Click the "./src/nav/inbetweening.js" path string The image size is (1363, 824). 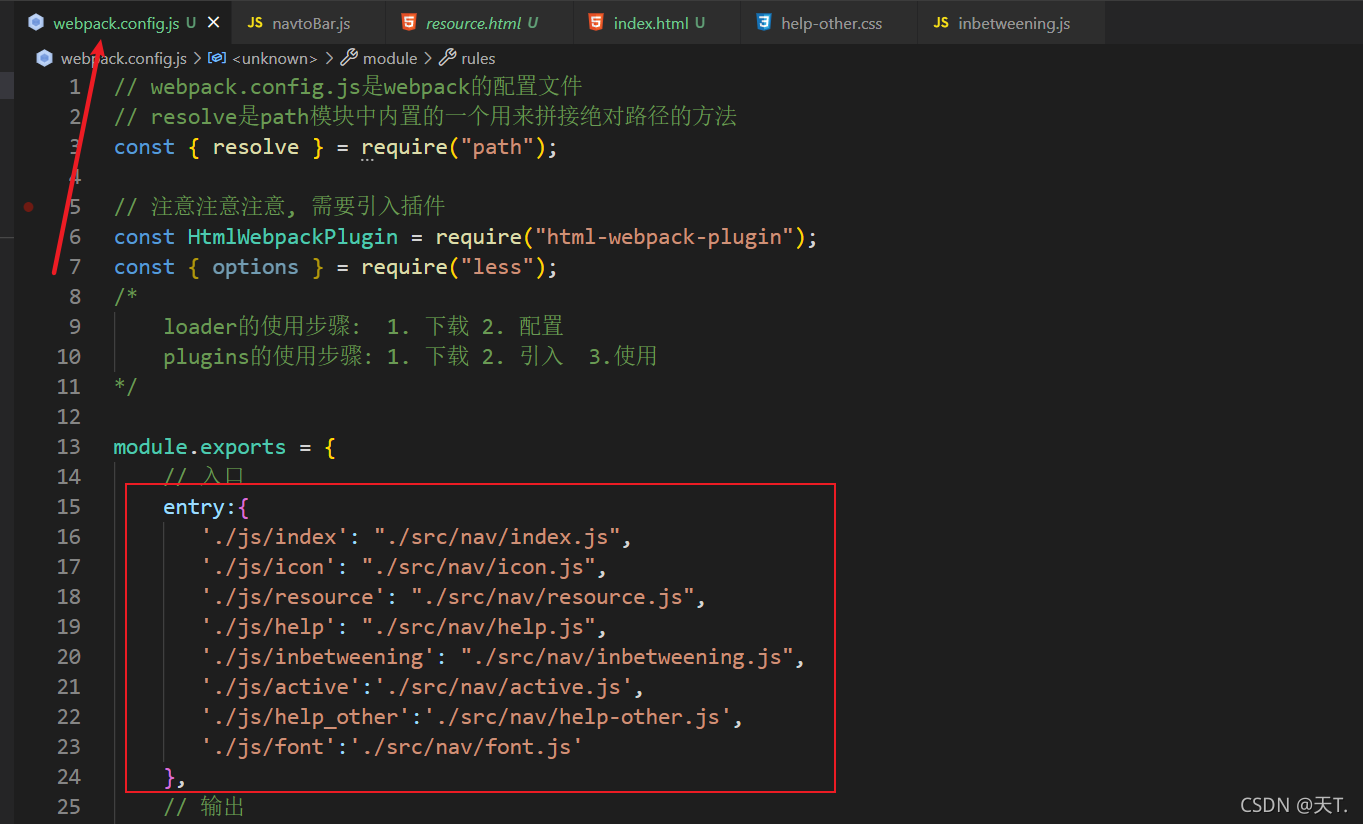tap(627, 657)
